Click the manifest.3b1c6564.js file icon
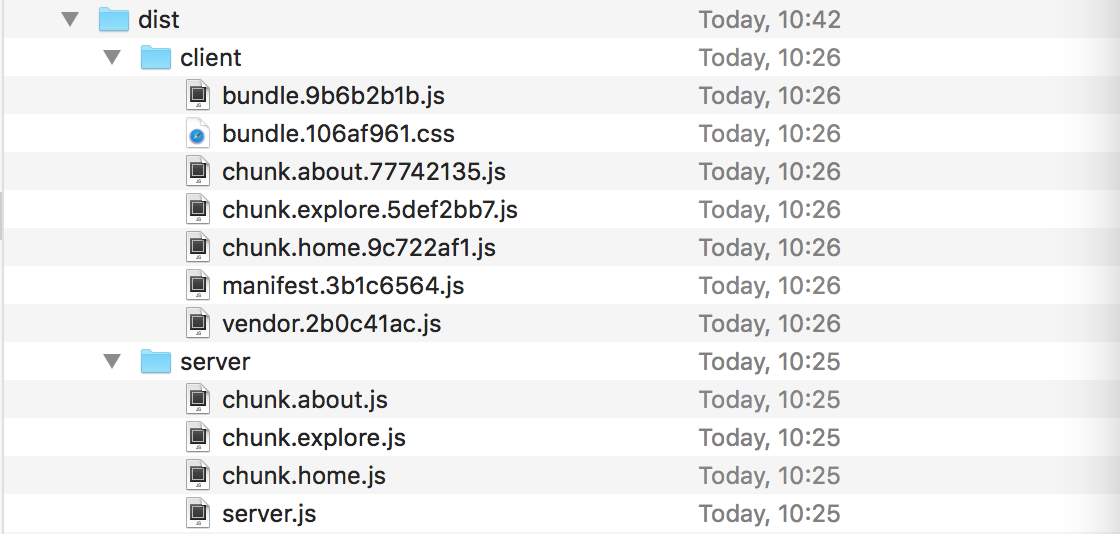This screenshot has width=1120, height=534. 198,286
